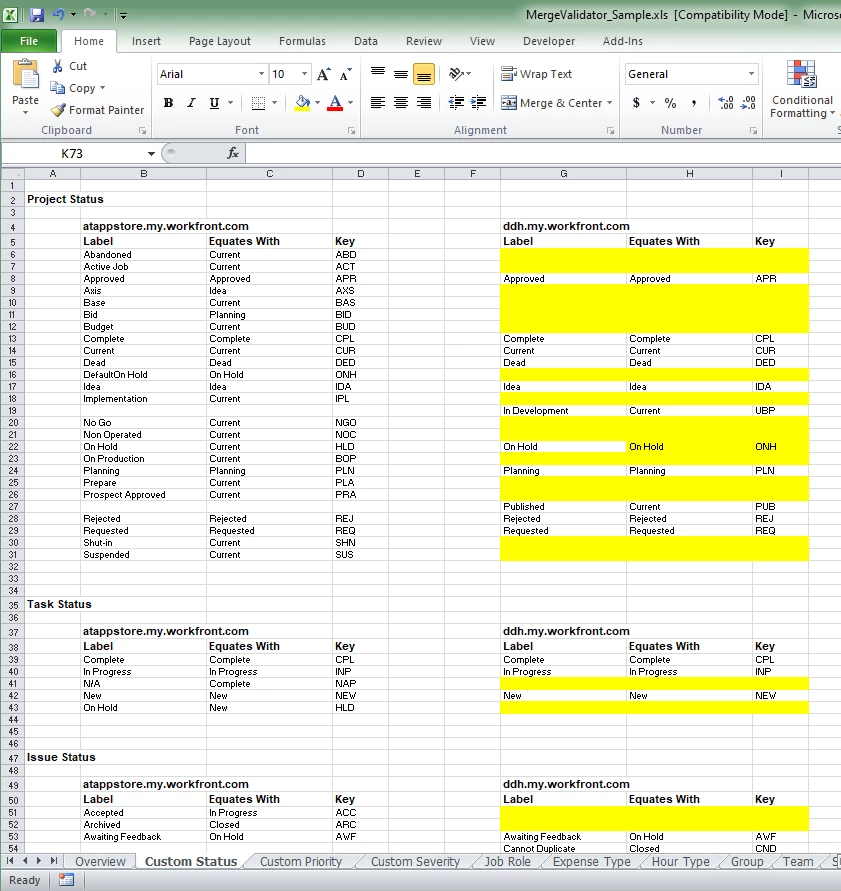The image size is (841, 891).
Task: Select column G header
Action: pos(564,174)
